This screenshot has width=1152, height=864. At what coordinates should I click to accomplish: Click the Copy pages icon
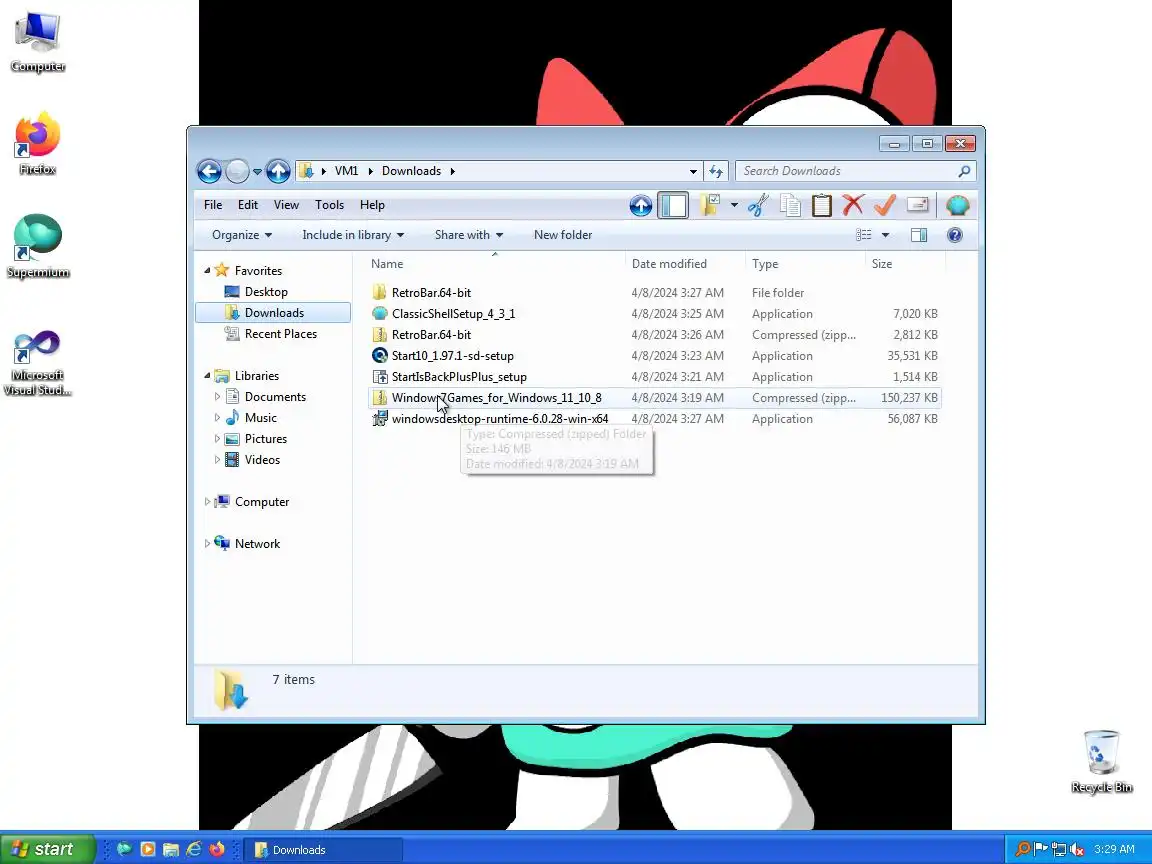pos(791,205)
